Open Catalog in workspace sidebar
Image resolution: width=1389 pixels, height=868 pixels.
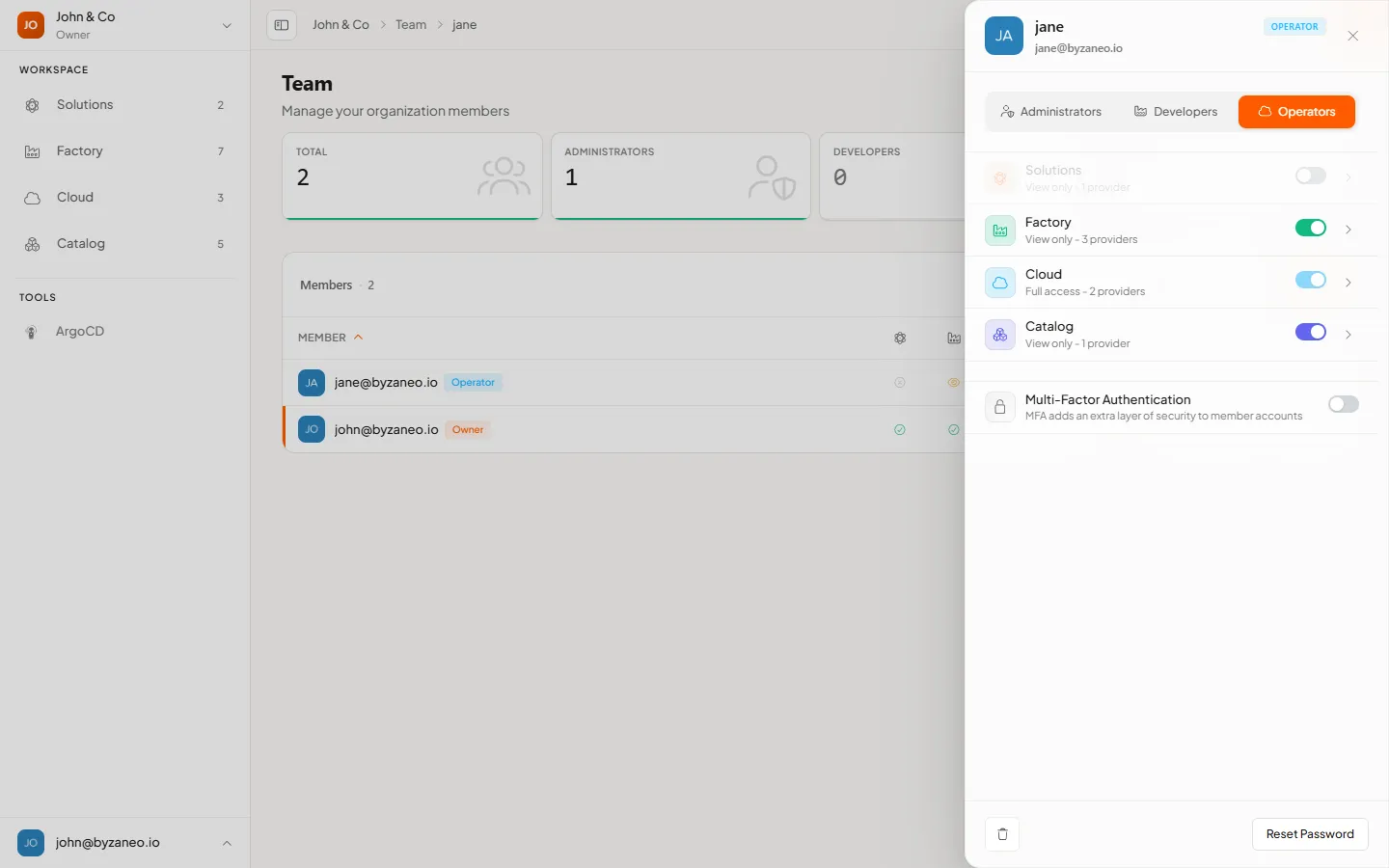click(x=124, y=244)
